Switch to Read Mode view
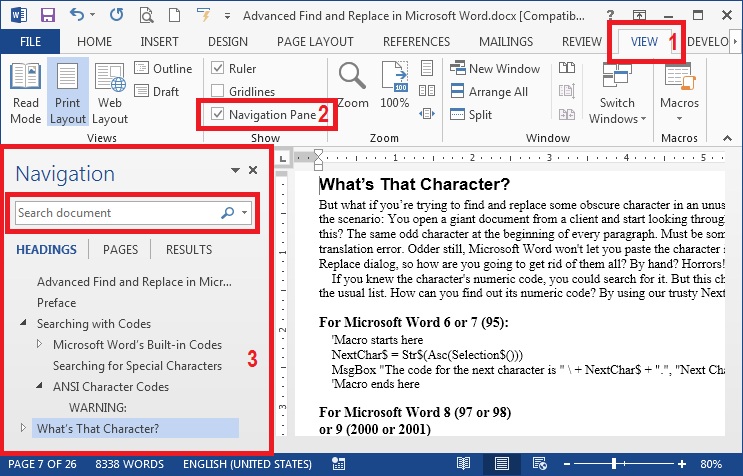 click(x=26, y=93)
